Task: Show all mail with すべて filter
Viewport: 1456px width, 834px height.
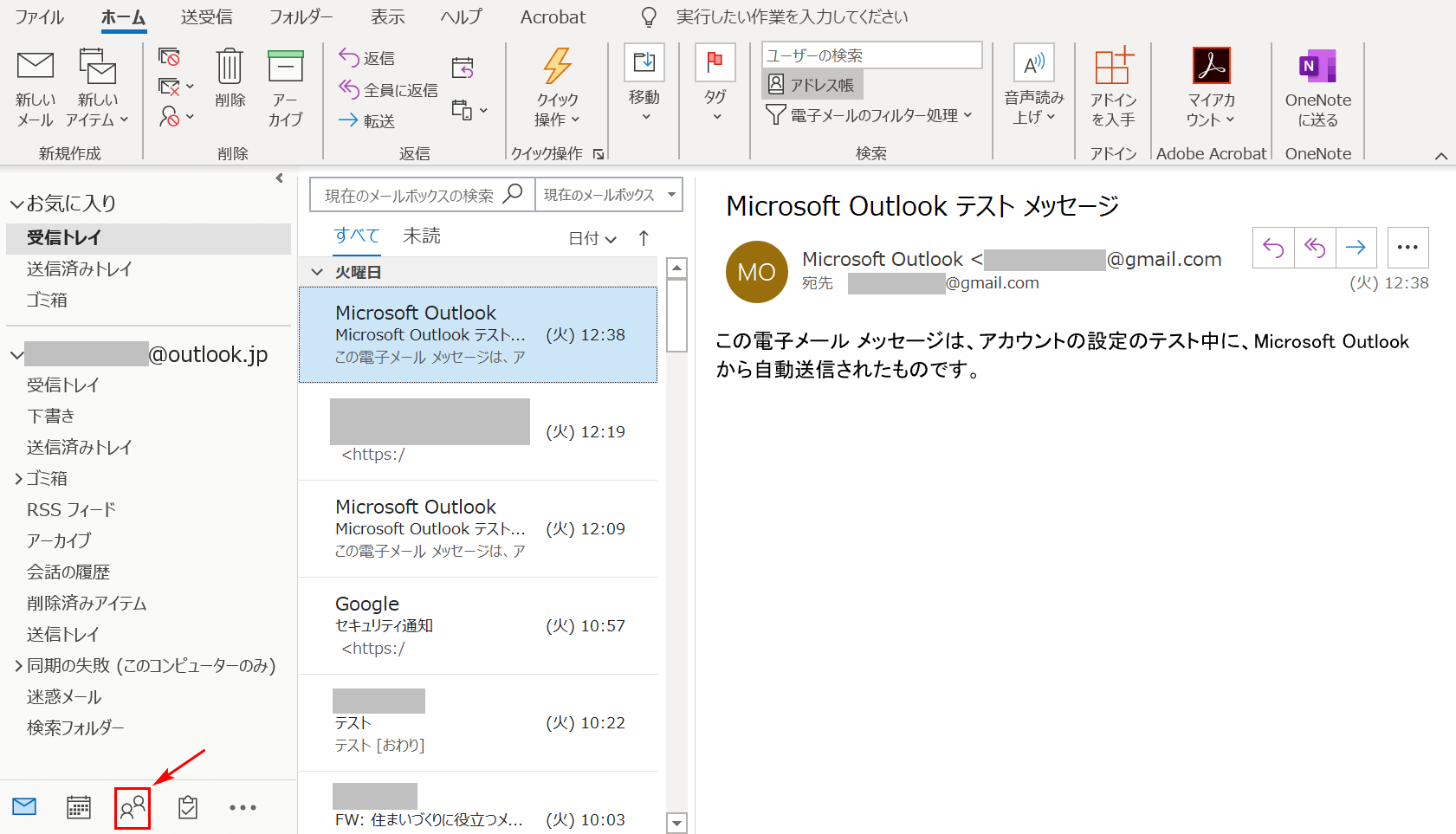Action: 357,236
